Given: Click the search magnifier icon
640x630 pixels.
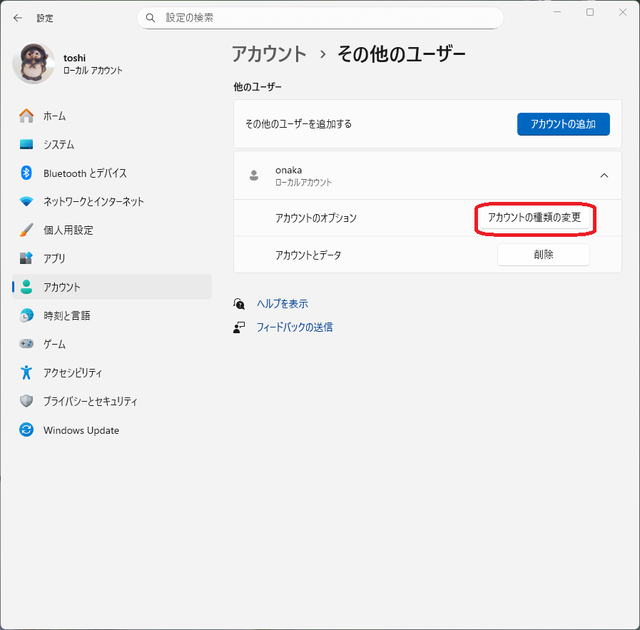Looking at the screenshot, I should (x=150, y=18).
